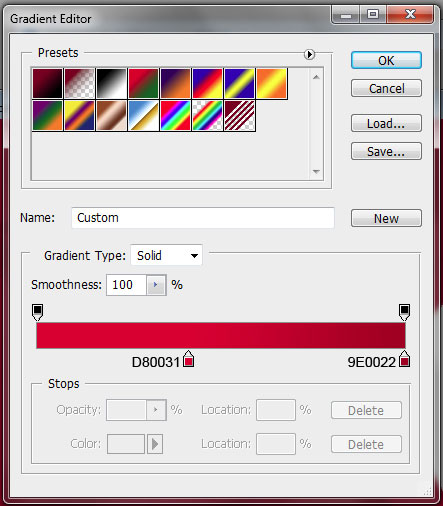The width and height of the screenshot is (443, 506).
Task: Choose the copper gradient preset
Action: pos(111,115)
